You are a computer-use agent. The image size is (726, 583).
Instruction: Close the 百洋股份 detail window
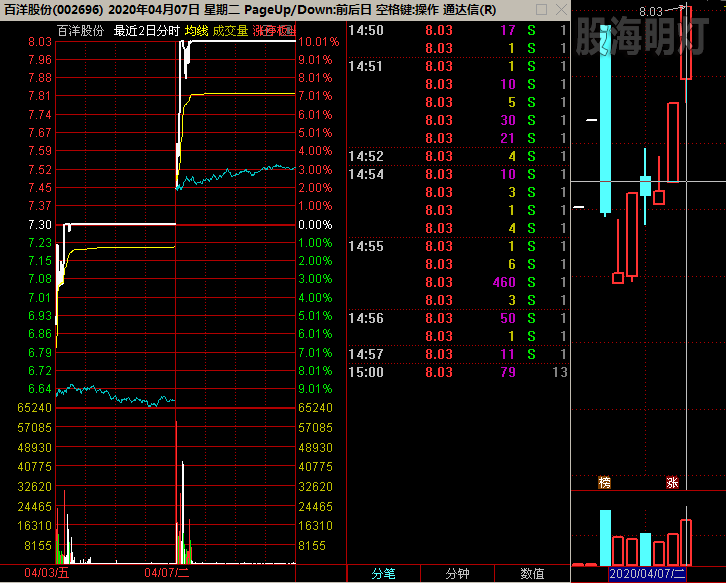(561, 9)
